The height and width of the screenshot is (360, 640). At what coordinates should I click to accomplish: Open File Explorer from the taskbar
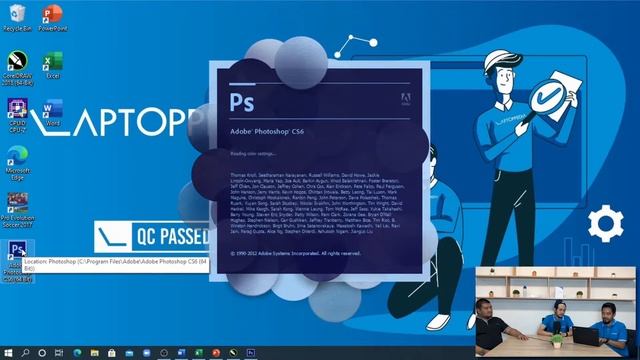pos(94,353)
